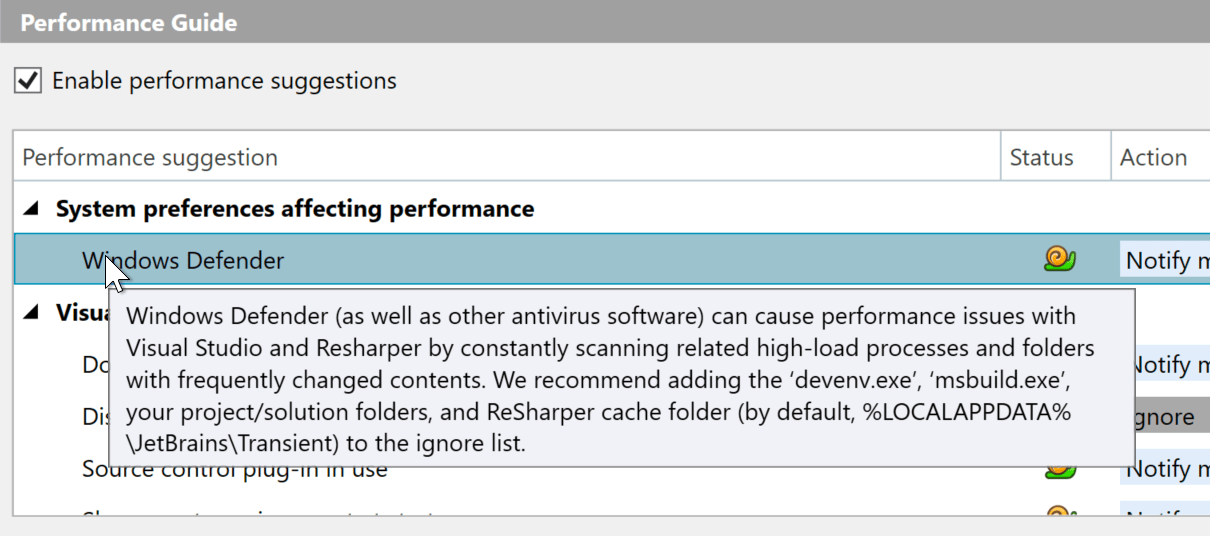Open the Notify dropdown in the row starting 'Do'

click(x=1166, y=365)
